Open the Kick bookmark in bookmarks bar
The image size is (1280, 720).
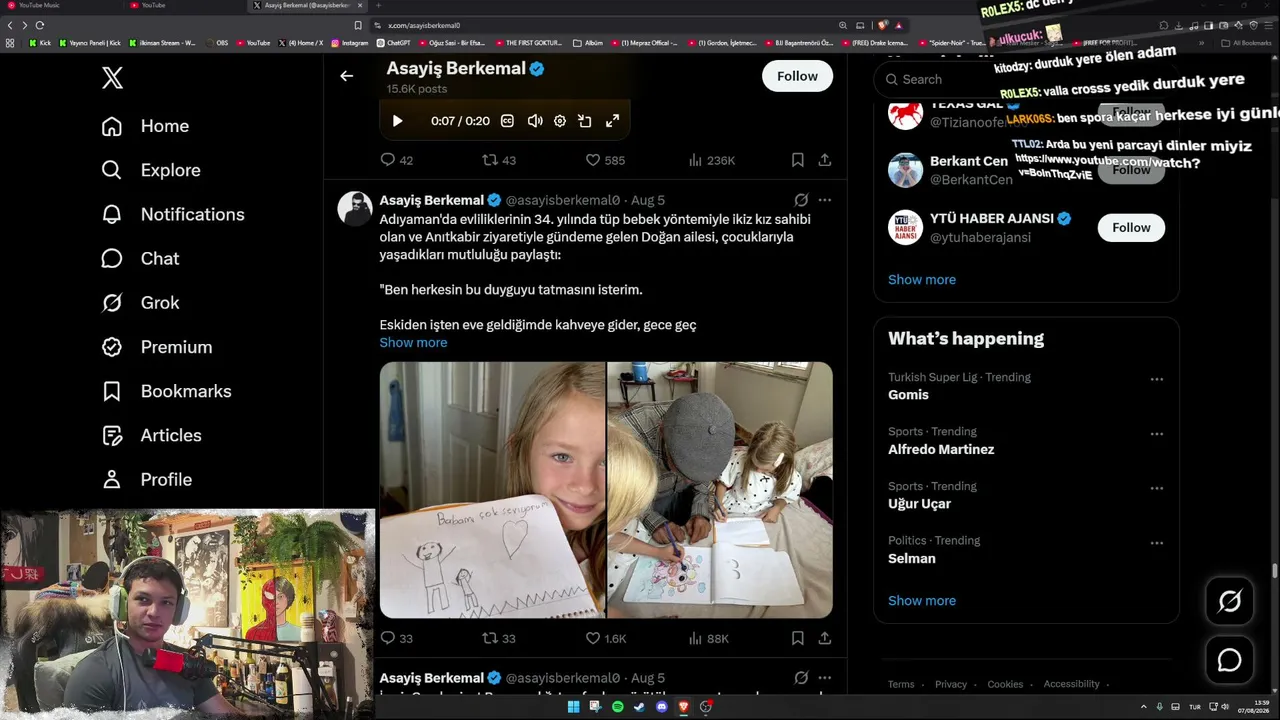[x=40, y=43]
